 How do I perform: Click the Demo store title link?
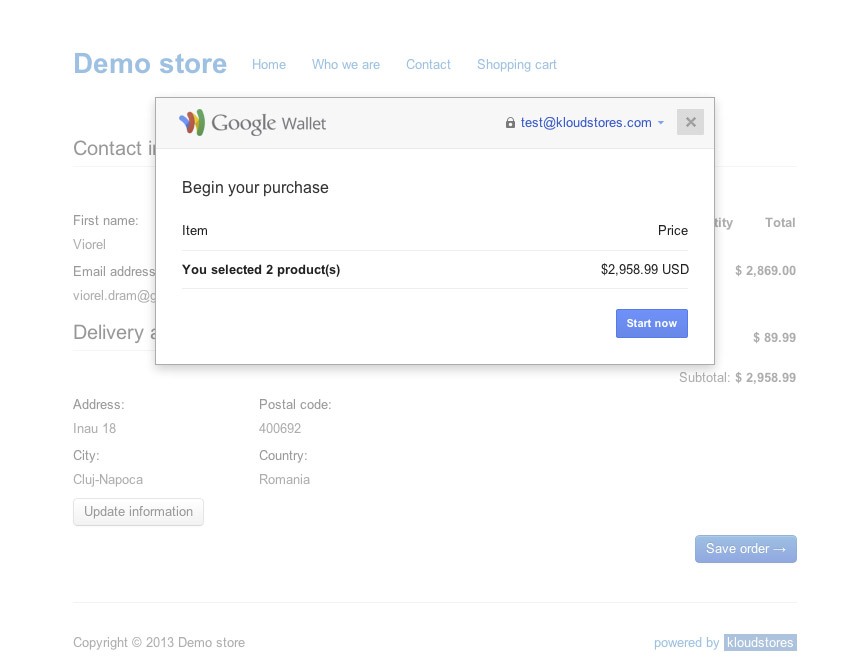point(150,64)
